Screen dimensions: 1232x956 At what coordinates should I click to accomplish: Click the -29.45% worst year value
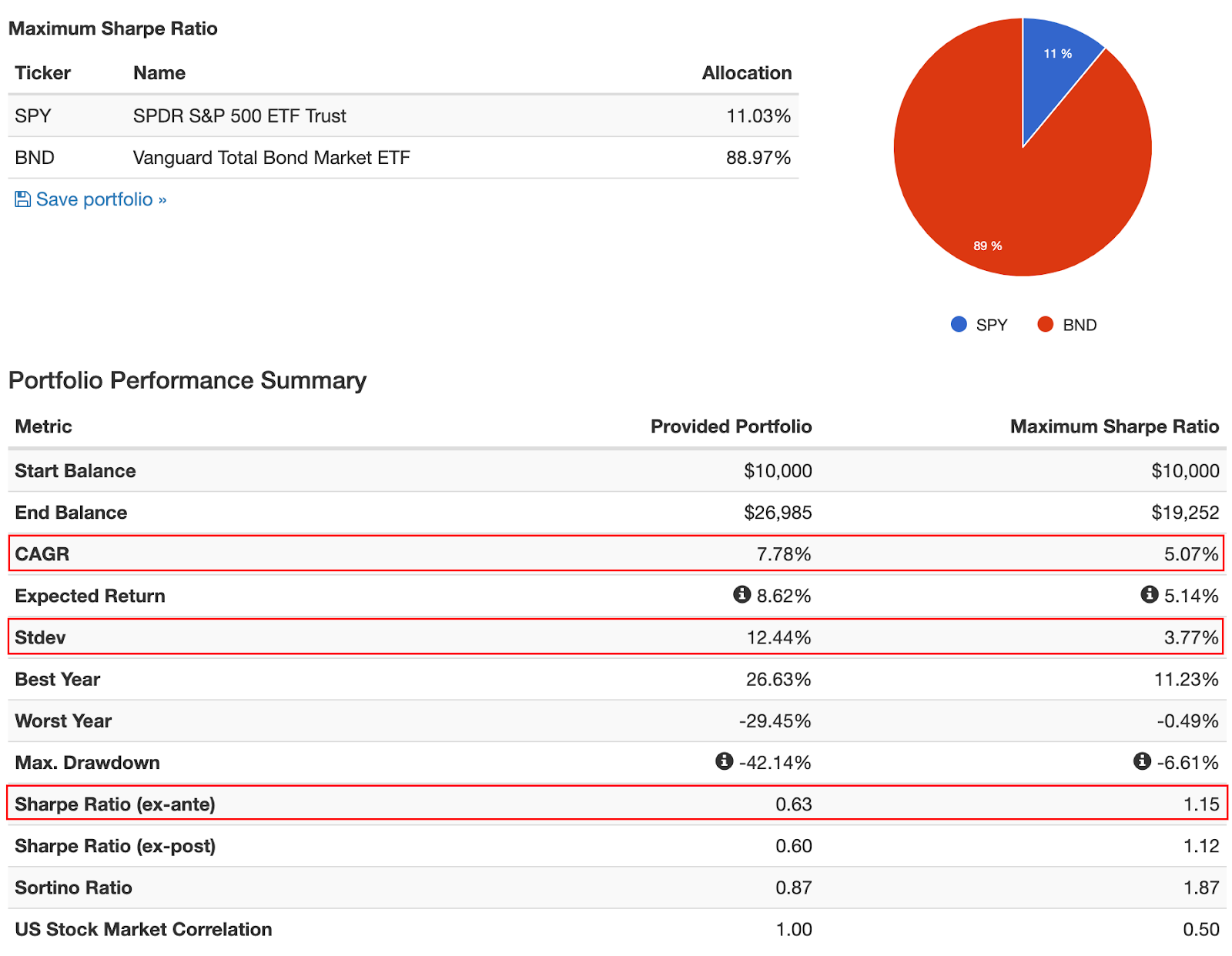coord(775,720)
